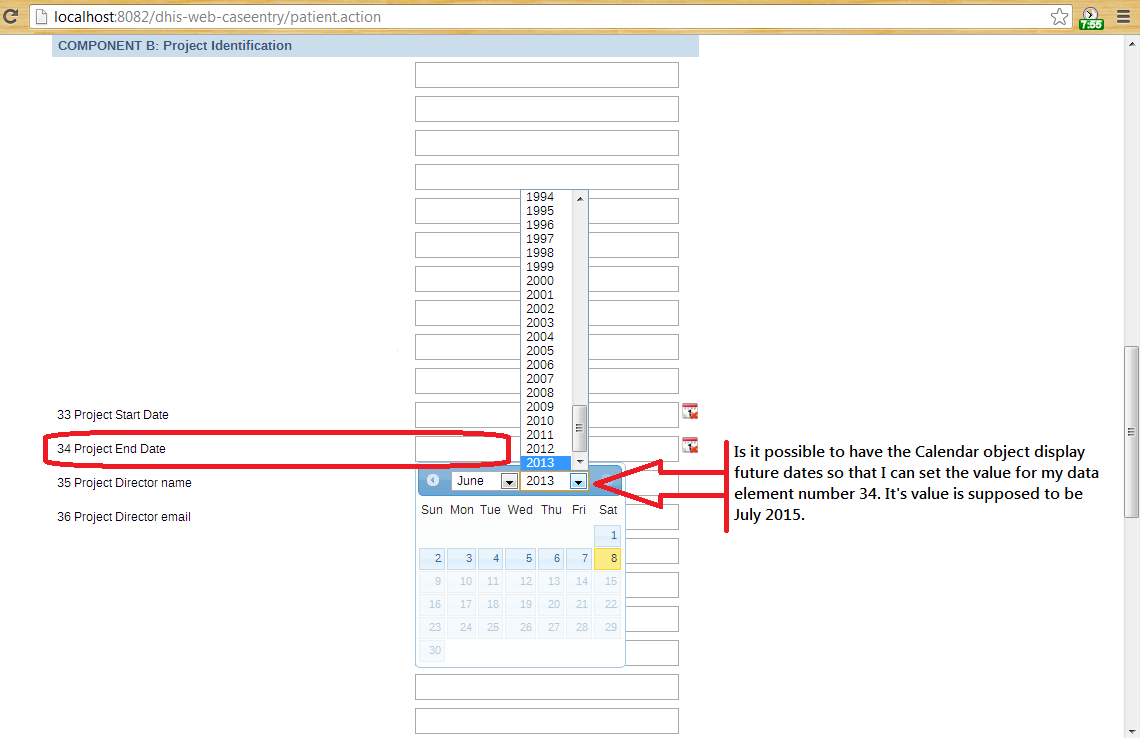Screen dimensions: 1140x738
Task: Clear the Project End Date calendar icon
Action: pos(690,445)
